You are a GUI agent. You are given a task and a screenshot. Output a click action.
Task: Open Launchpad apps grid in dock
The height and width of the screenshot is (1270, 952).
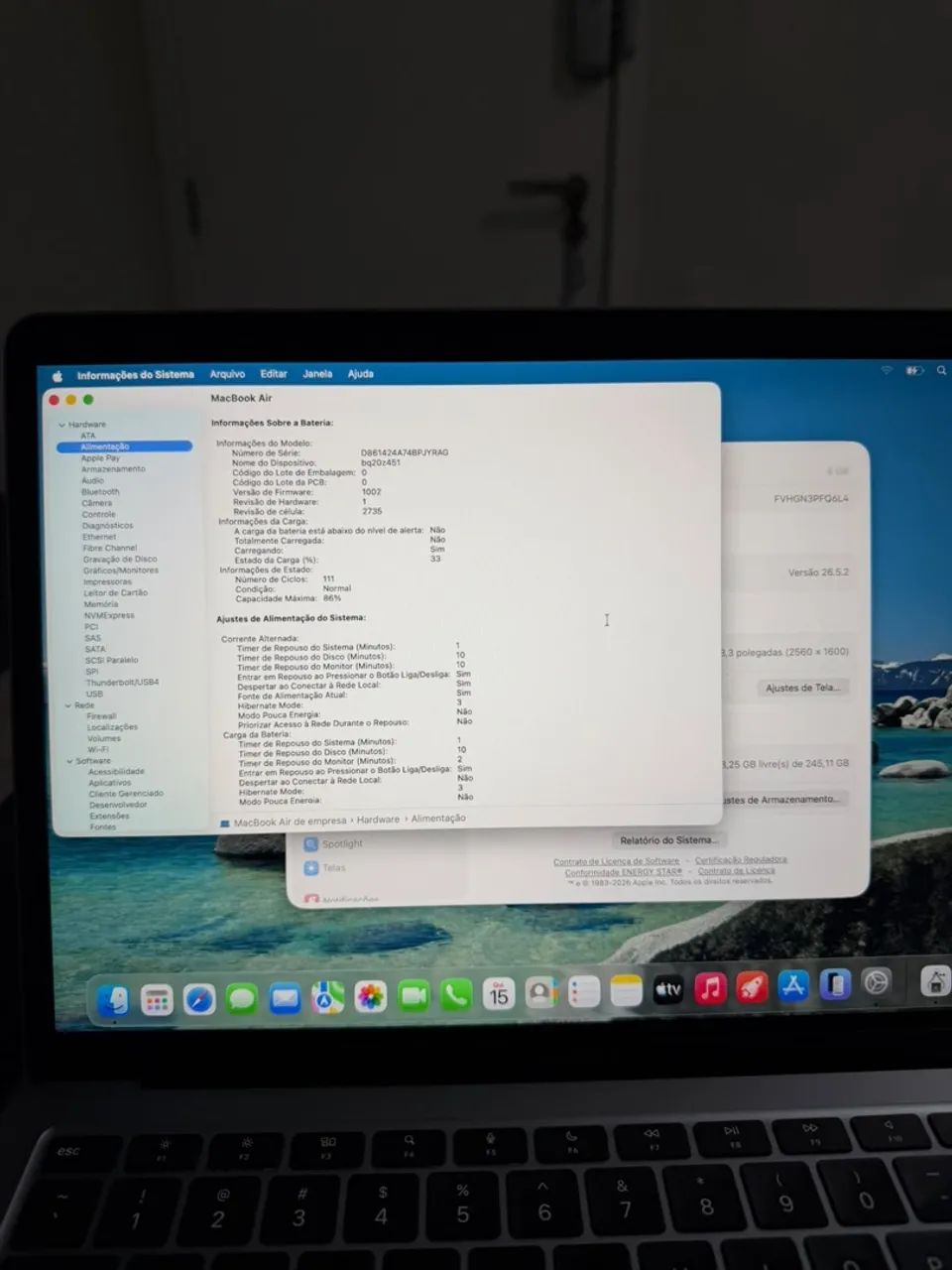click(x=157, y=1000)
